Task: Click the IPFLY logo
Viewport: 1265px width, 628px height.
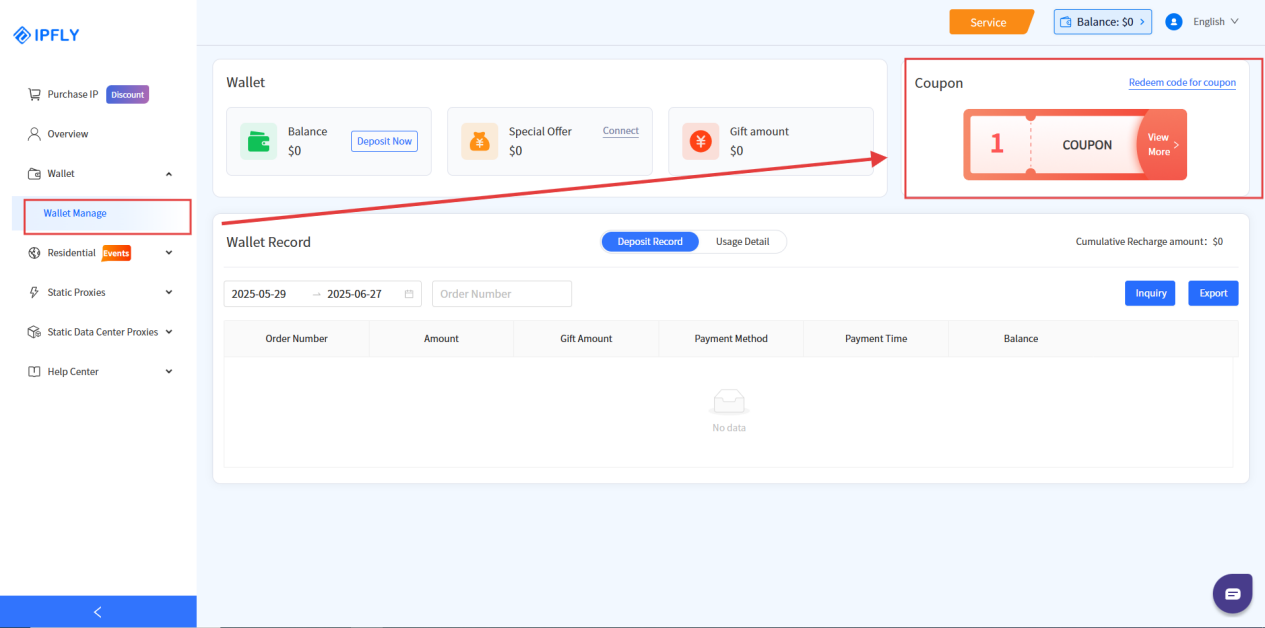Action: [46, 35]
